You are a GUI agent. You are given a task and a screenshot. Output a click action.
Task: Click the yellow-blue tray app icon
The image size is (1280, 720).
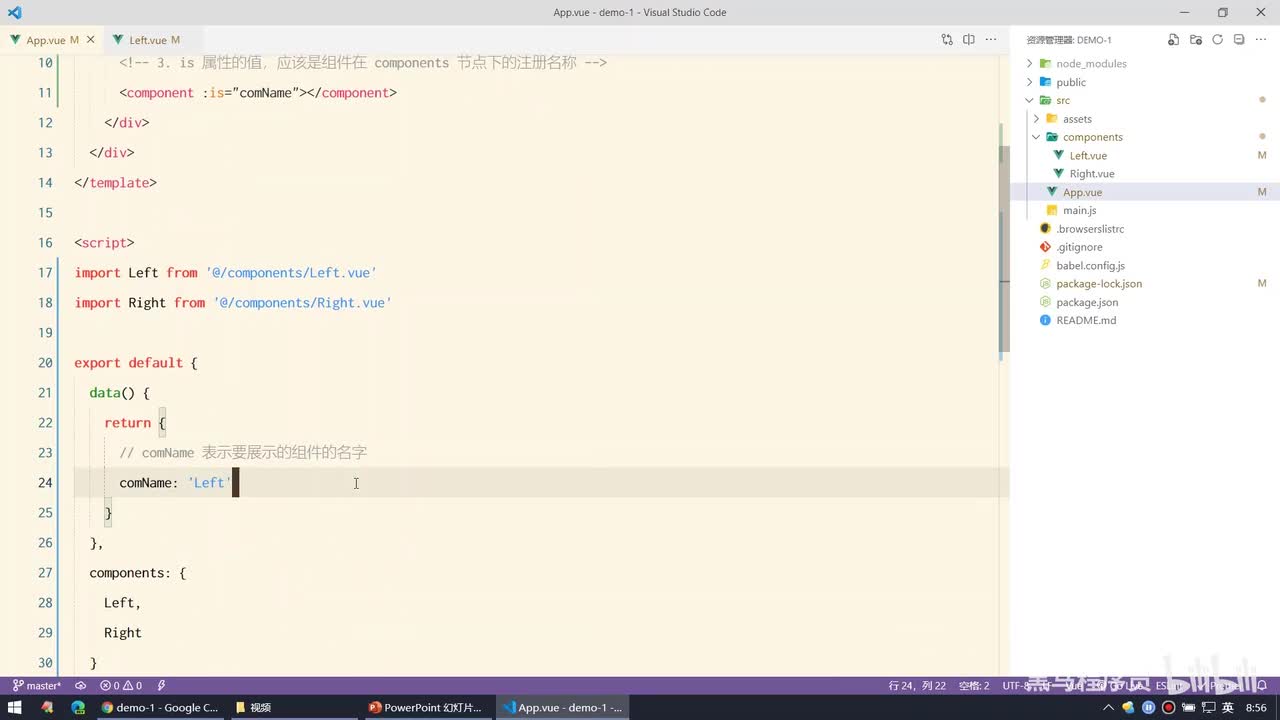click(x=1130, y=707)
